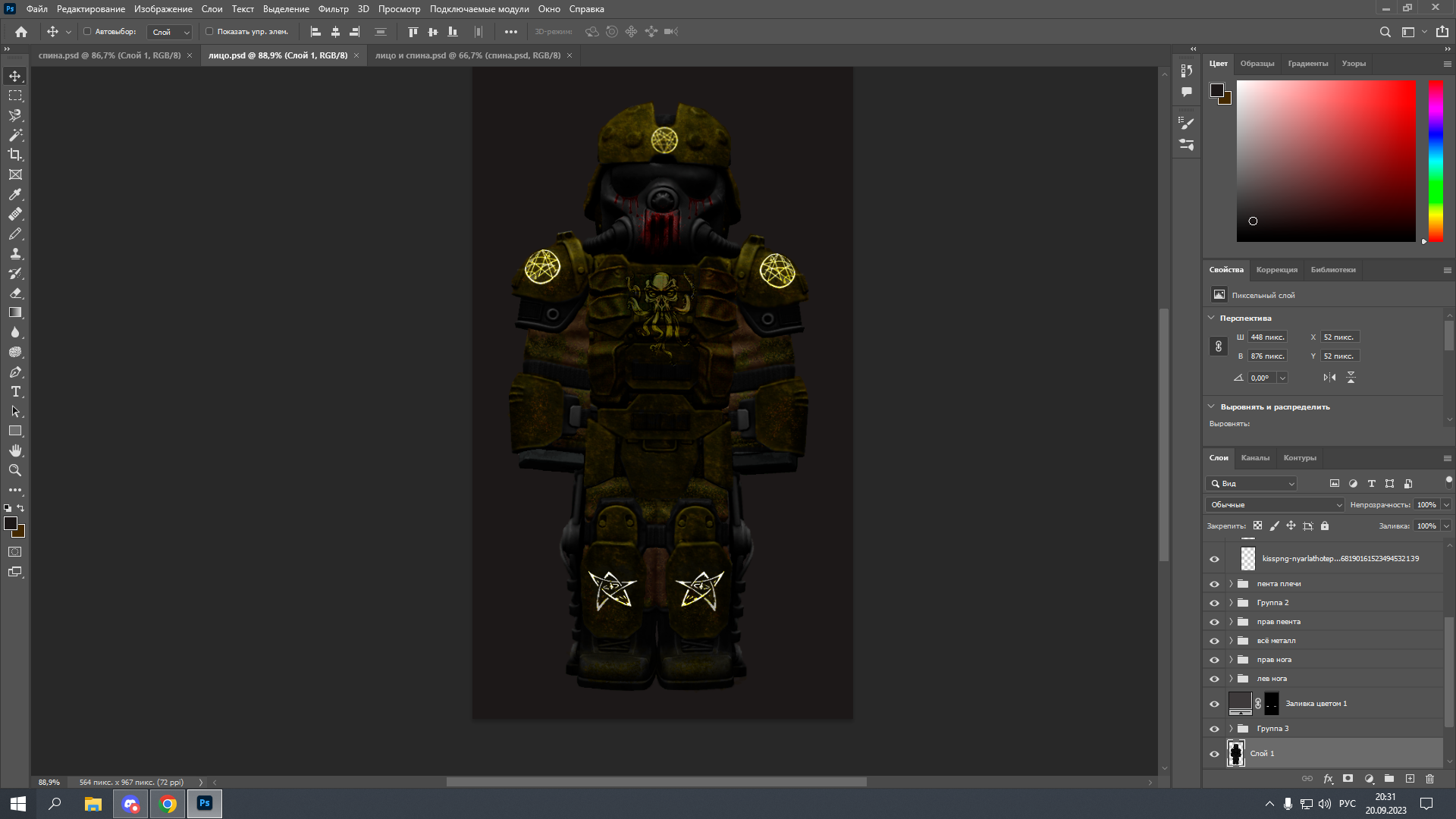Image resolution: width=1456 pixels, height=819 pixels.
Task: Select the History Brush tool
Action: [15, 273]
